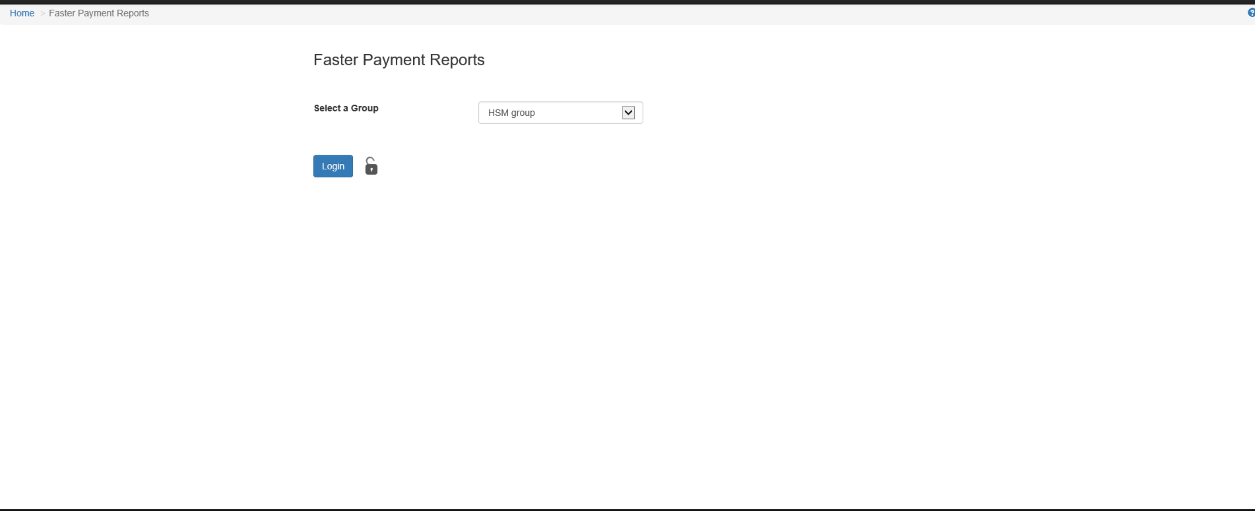Return to the Home page
This screenshot has height=511, width=1255.
(x=22, y=13)
